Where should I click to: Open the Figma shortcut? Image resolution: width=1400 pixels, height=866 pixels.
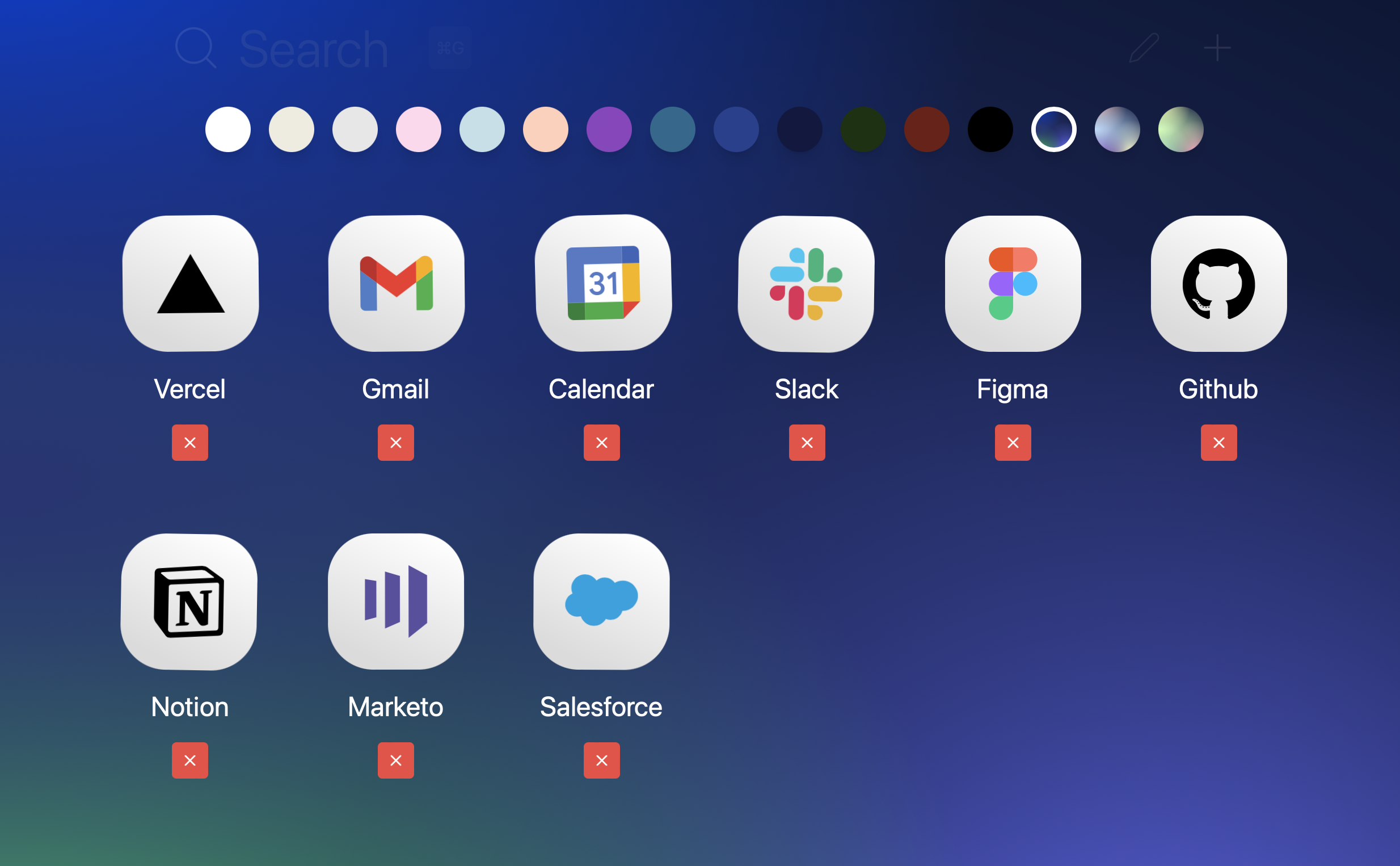(1013, 285)
